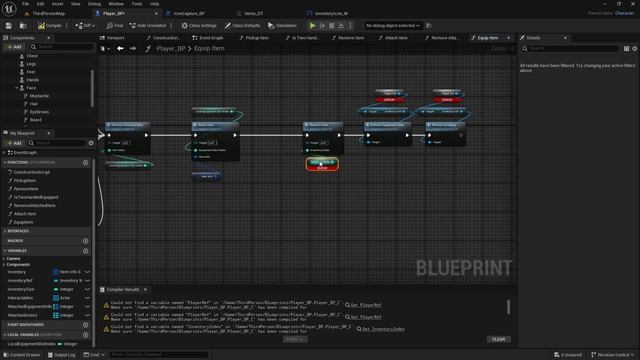Open Class Settings
The height and width of the screenshot is (360, 640).
click(x=199, y=25)
